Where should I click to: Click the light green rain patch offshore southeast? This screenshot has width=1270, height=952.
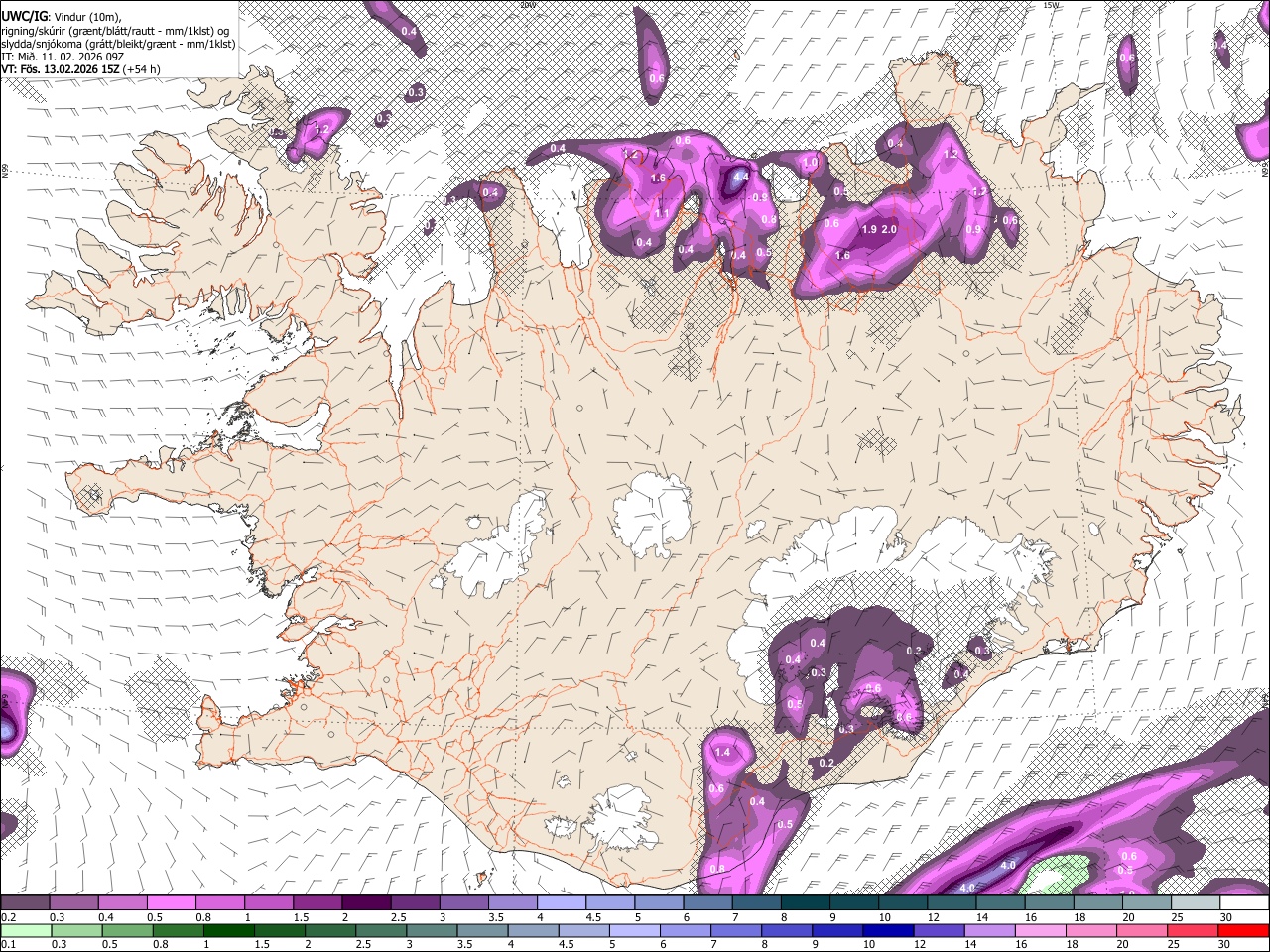point(1058,876)
